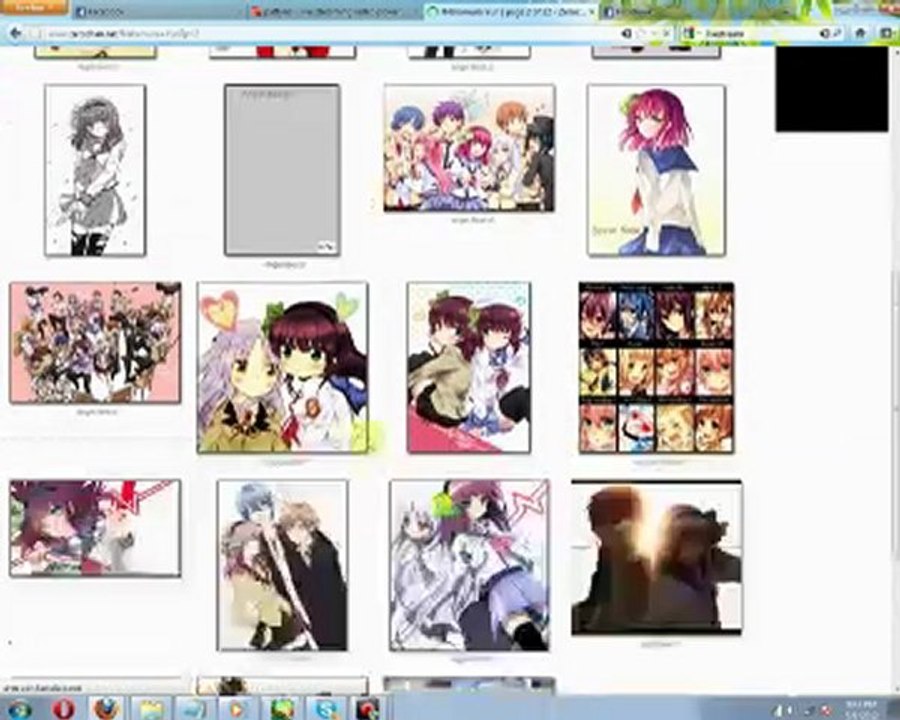Open the black-and-white sketch girl thumbnail
900x720 pixels.
(x=95, y=170)
